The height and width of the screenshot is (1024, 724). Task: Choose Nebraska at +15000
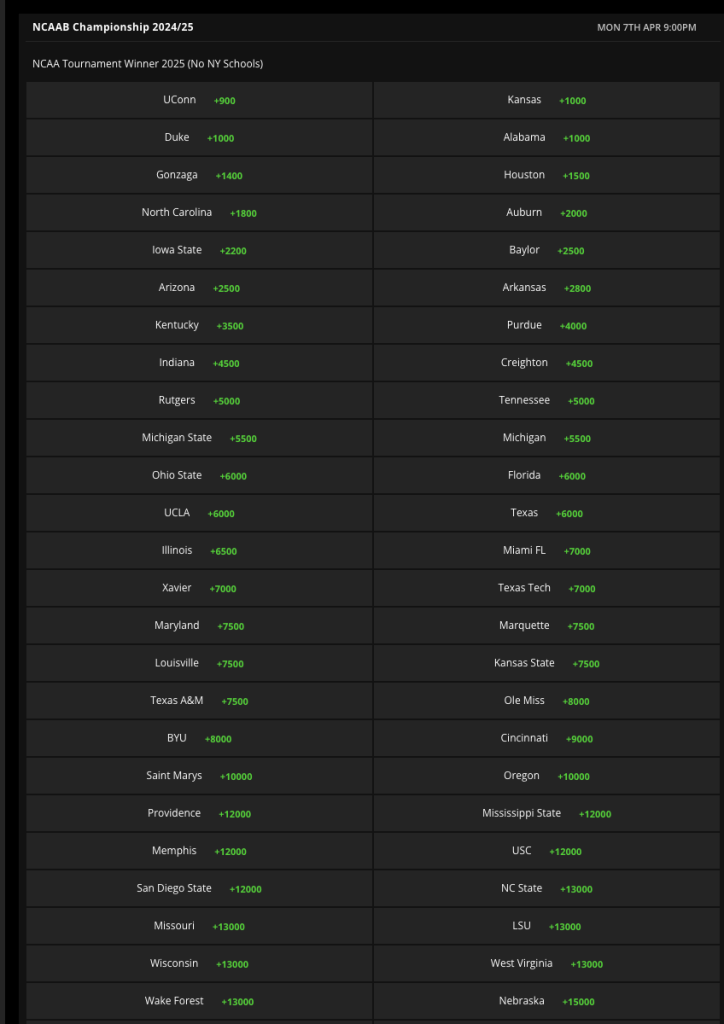tap(546, 1001)
